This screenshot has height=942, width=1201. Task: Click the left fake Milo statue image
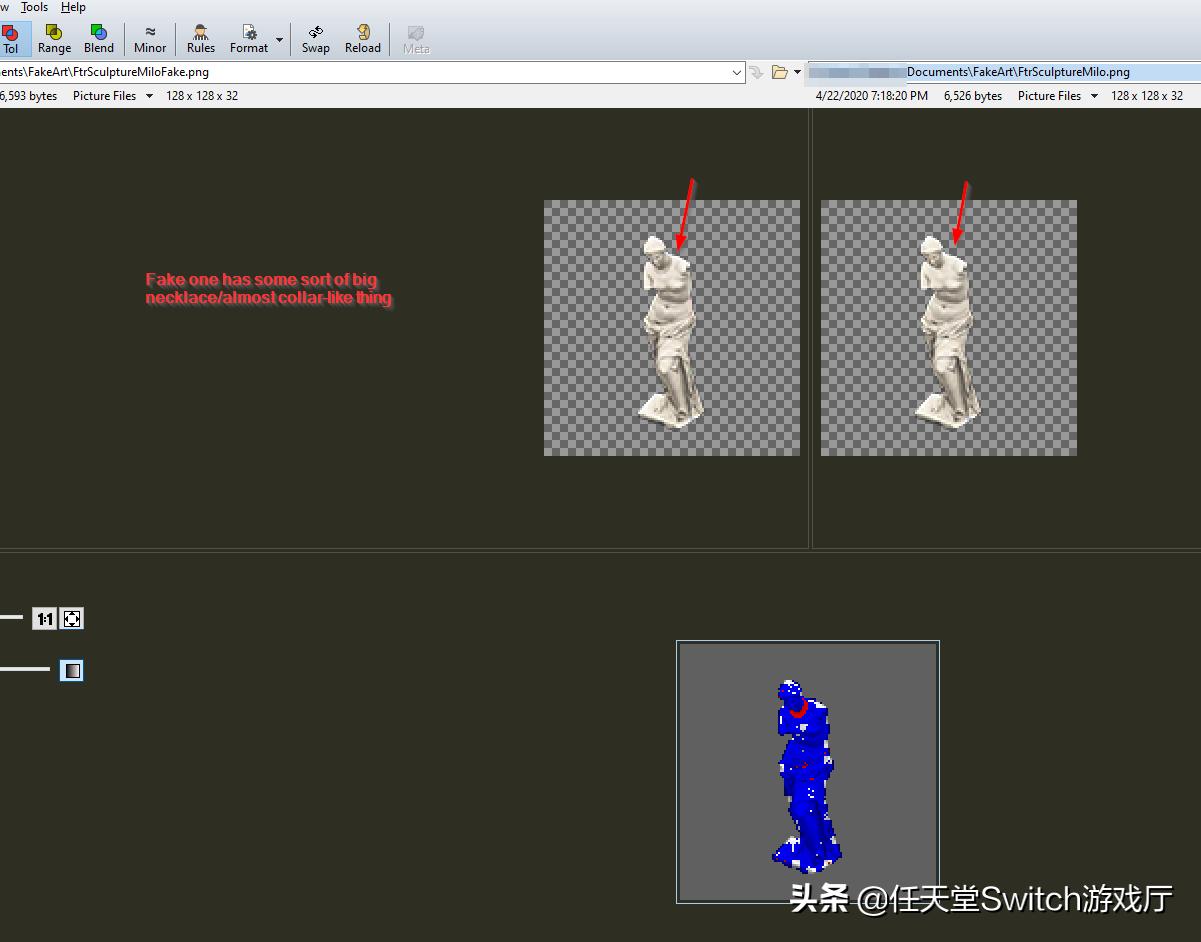click(672, 328)
